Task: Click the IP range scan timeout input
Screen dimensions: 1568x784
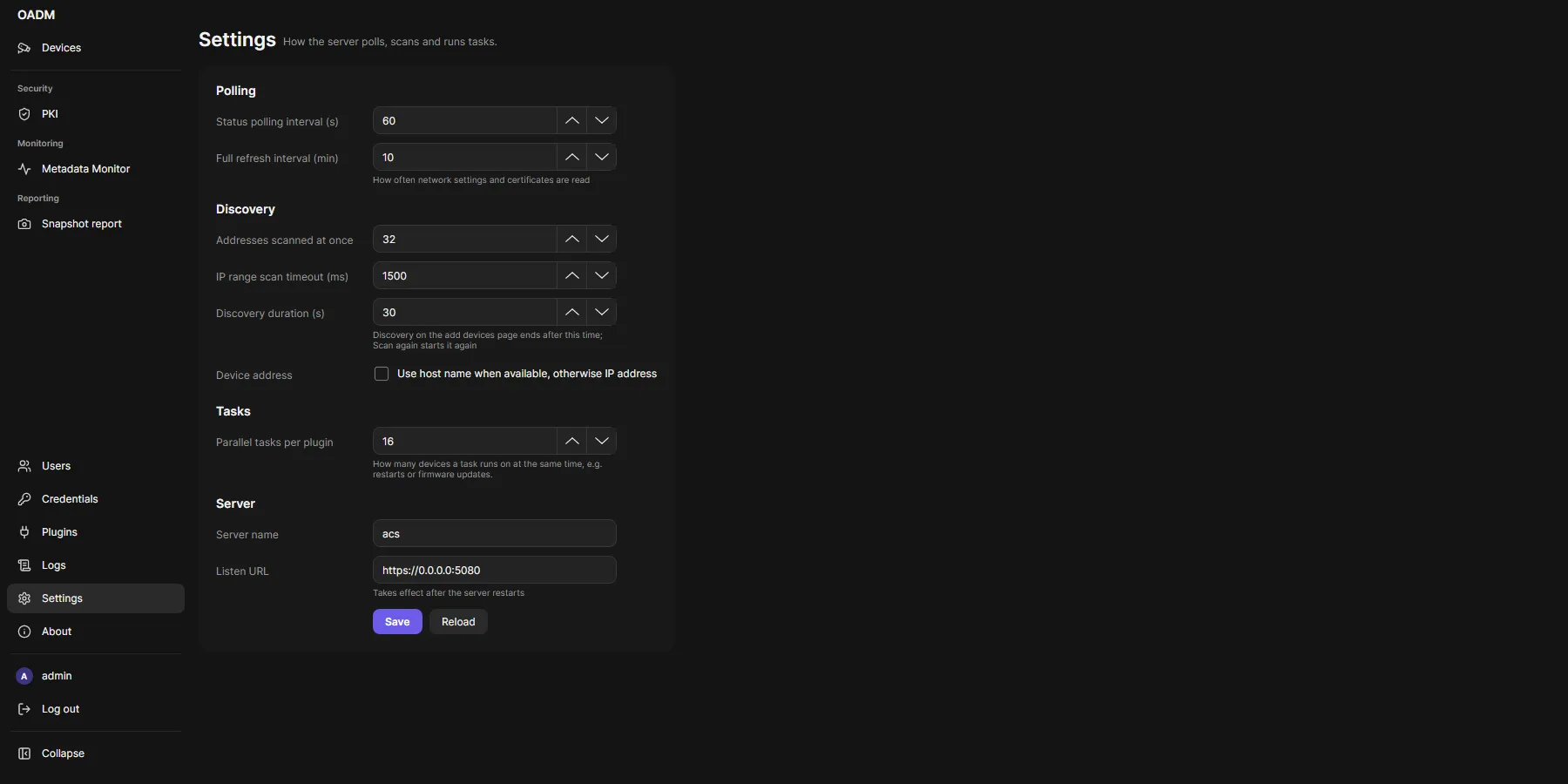Action: [464, 275]
